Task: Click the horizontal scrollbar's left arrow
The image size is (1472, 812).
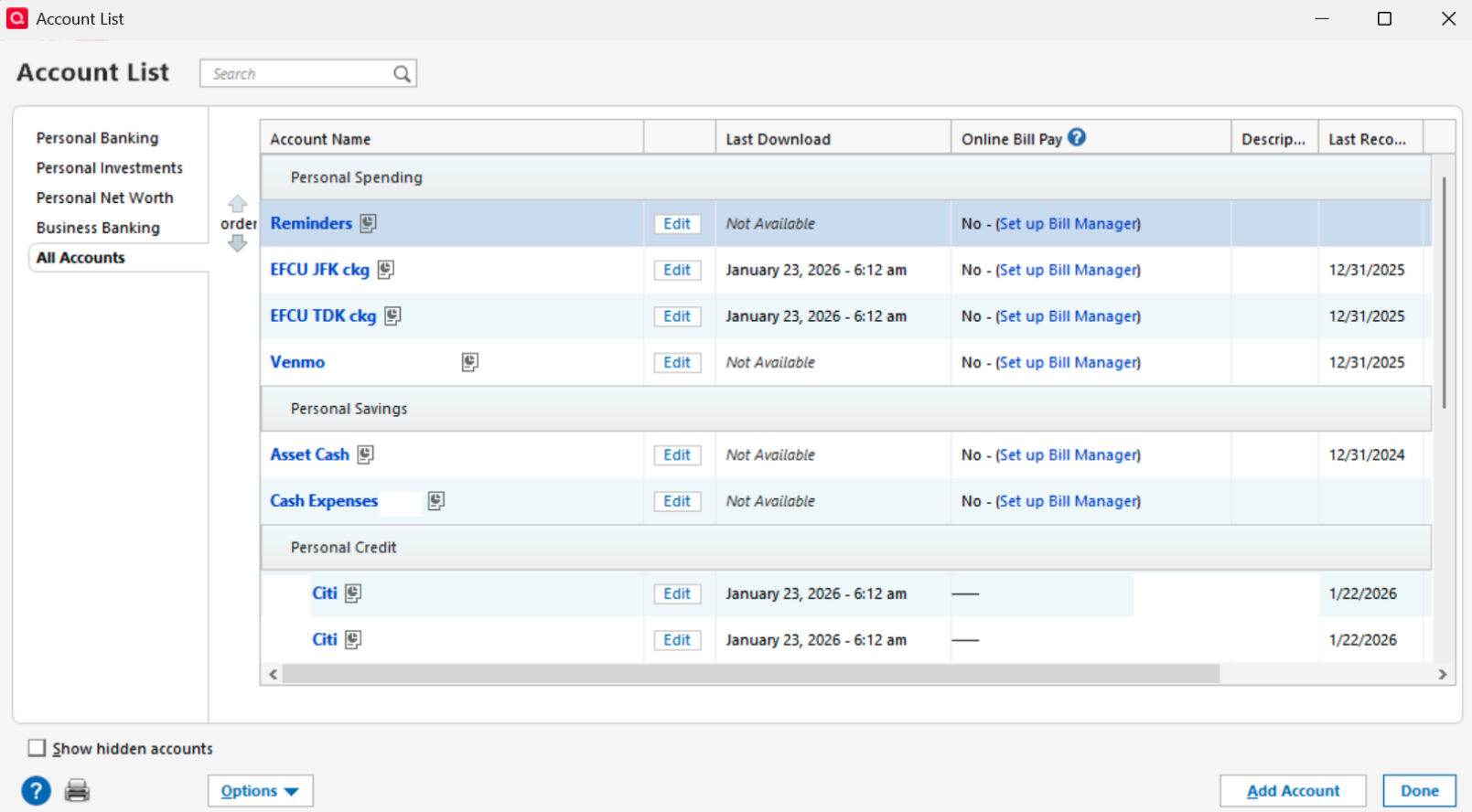Action: [x=273, y=674]
